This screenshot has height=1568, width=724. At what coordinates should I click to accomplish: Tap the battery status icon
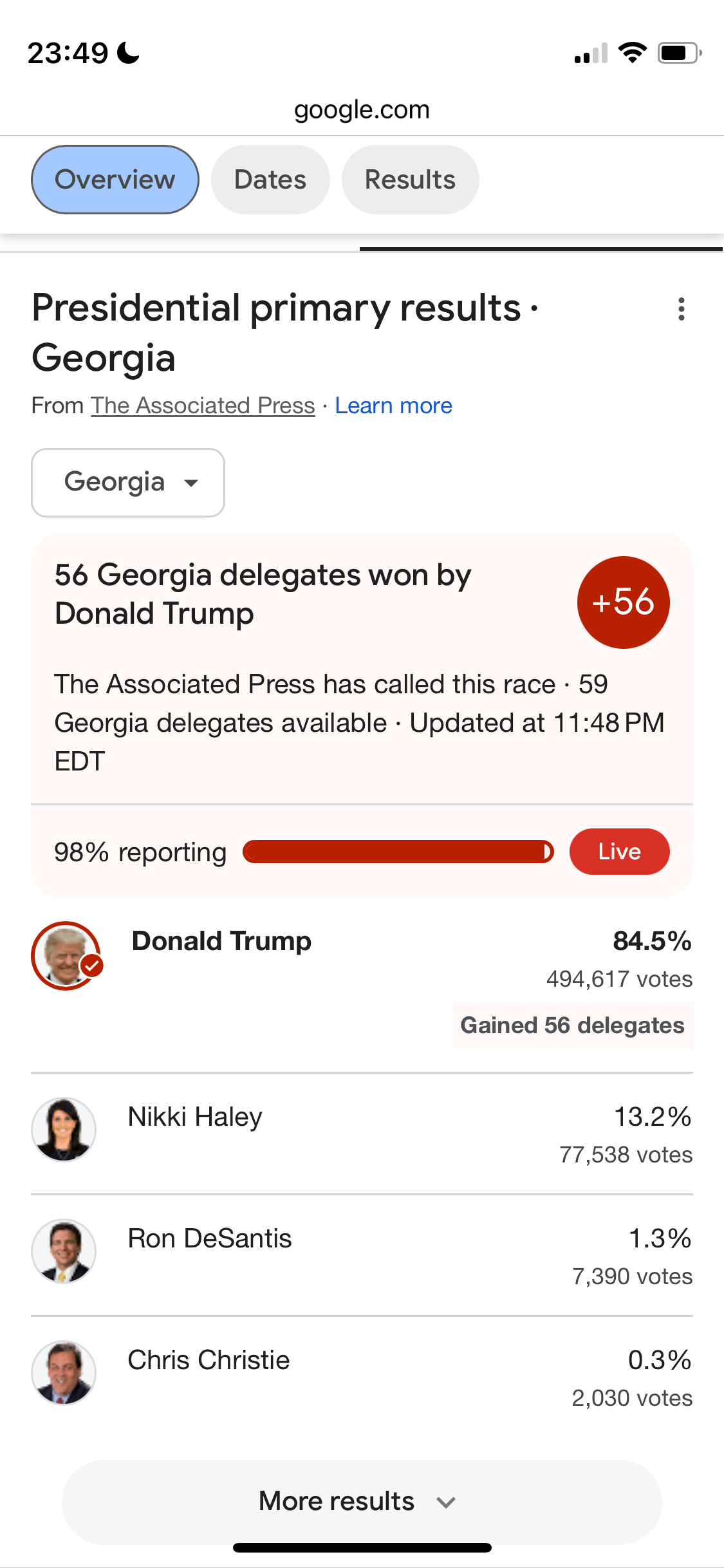click(x=679, y=53)
